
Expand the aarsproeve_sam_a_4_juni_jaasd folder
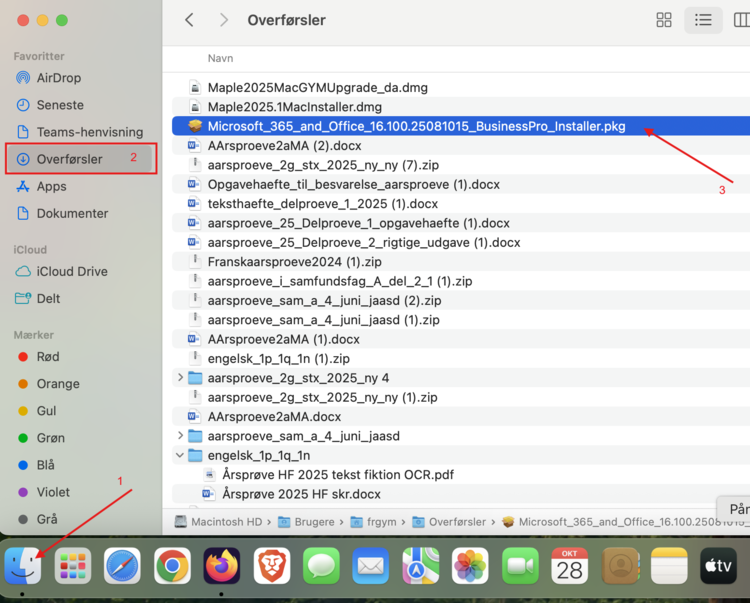click(x=180, y=436)
